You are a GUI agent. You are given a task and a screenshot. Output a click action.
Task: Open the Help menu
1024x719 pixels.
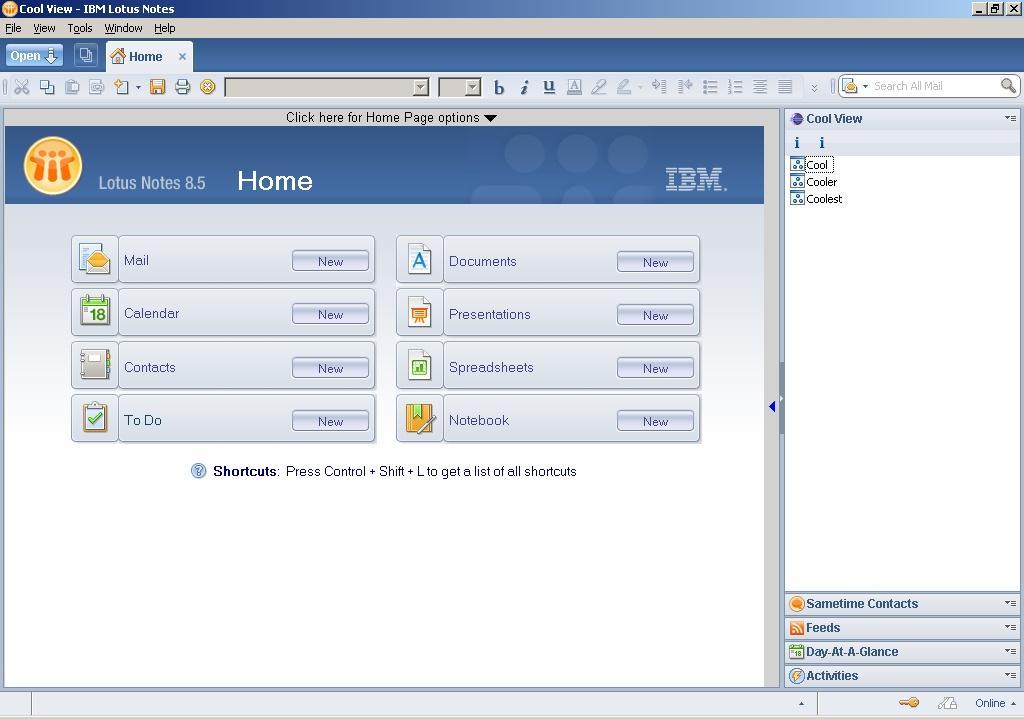[x=165, y=28]
